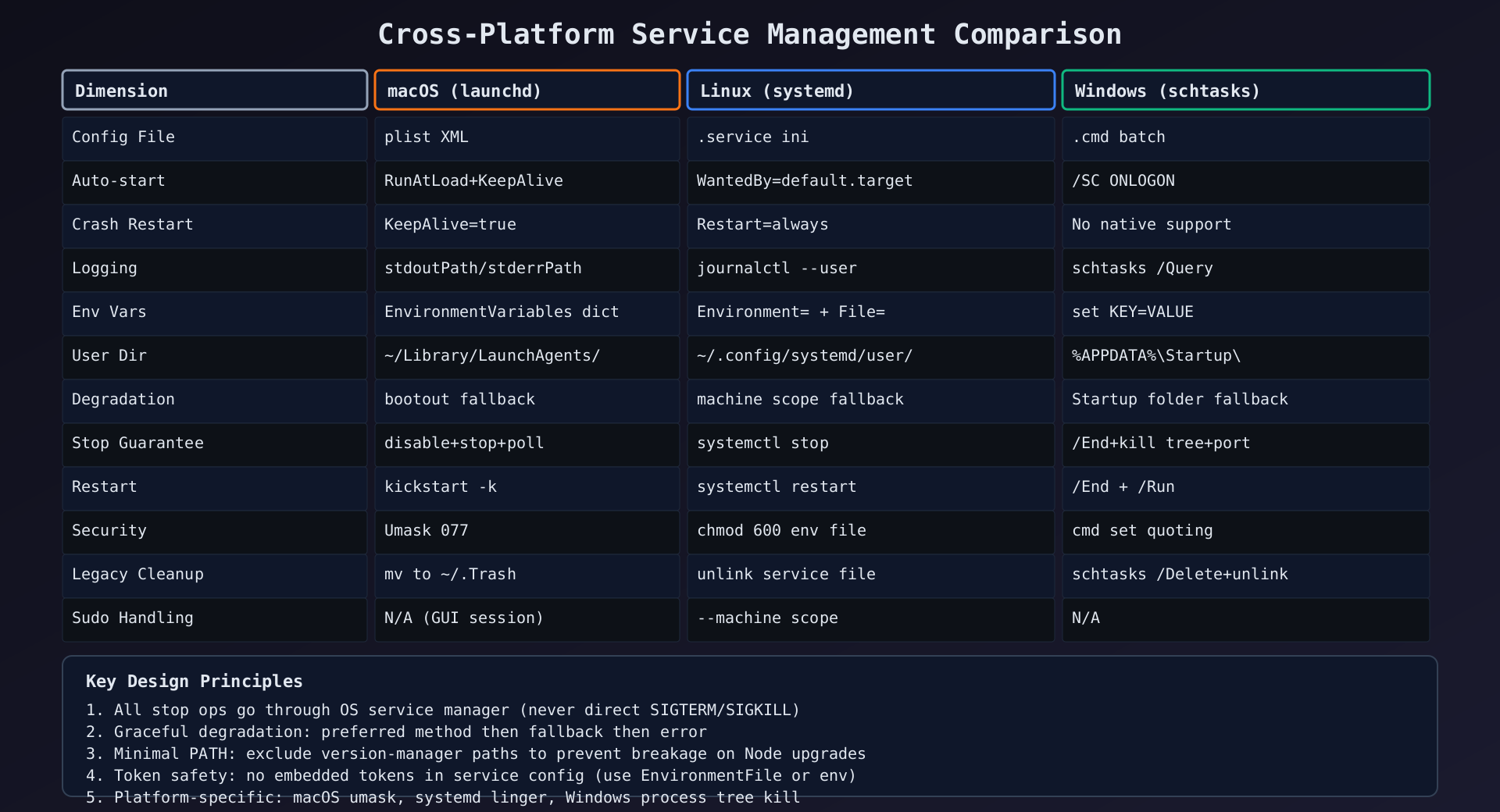1500x812 pixels.
Task: Select the 'Restart=always' cell
Action: (x=871, y=226)
